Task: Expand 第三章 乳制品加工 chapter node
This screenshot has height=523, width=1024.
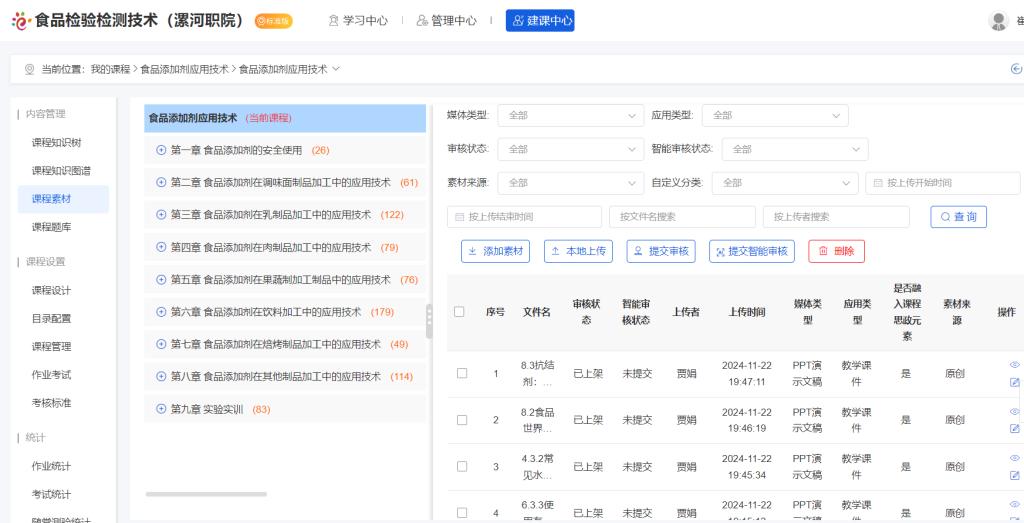Action: coord(162,215)
